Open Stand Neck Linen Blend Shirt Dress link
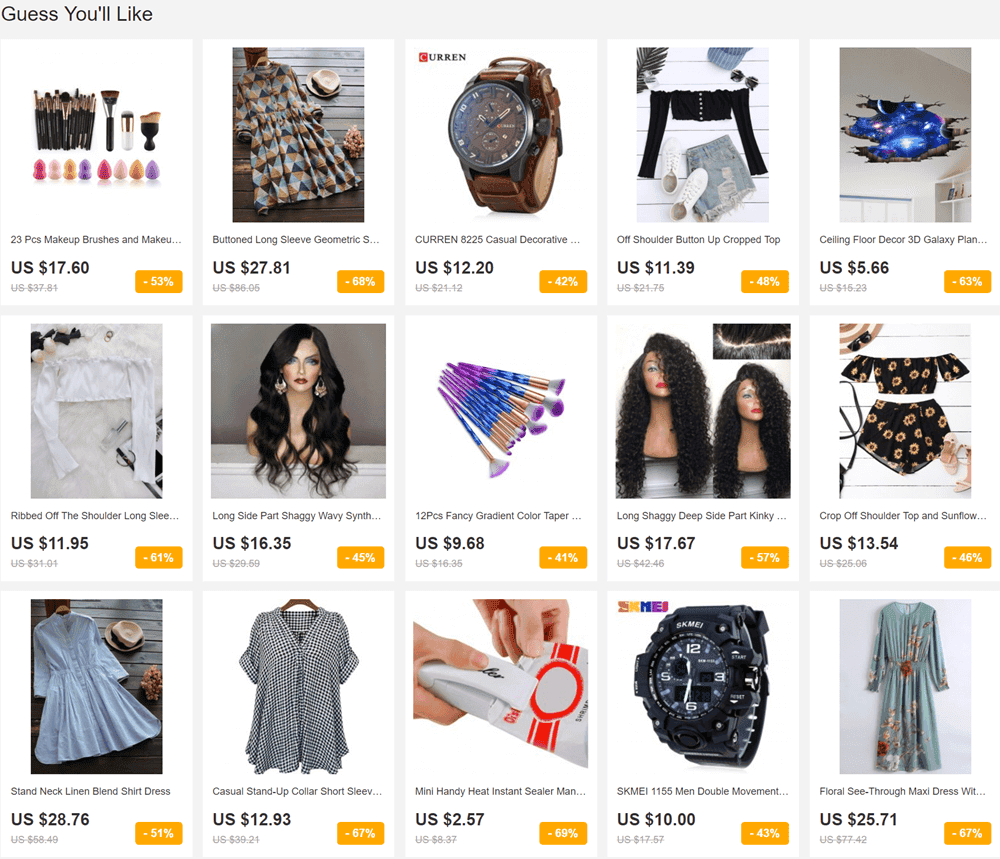 [x=91, y=791]
